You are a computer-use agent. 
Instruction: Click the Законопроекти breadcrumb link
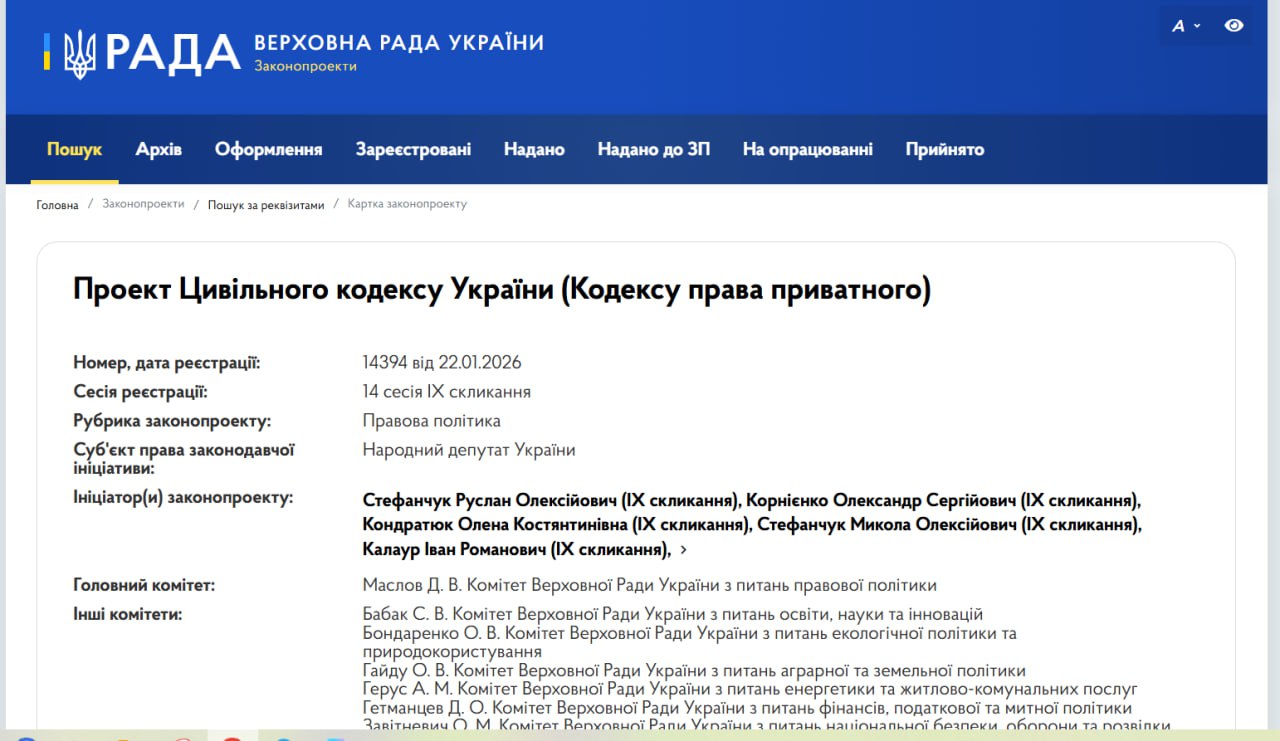point(143,204)
